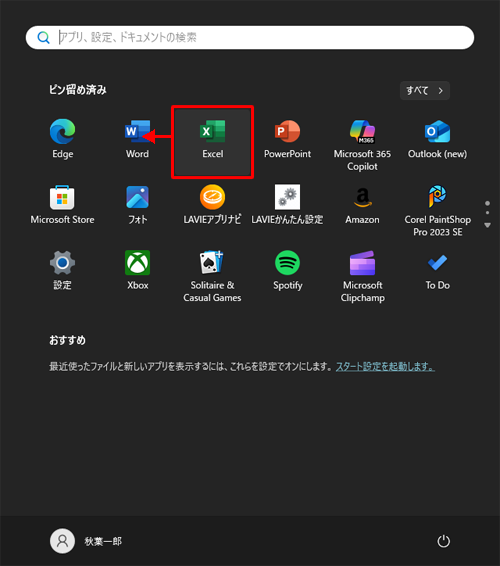Launch Outlook (new)
Viewport: 500px width, 566px height.
[437, 139]
